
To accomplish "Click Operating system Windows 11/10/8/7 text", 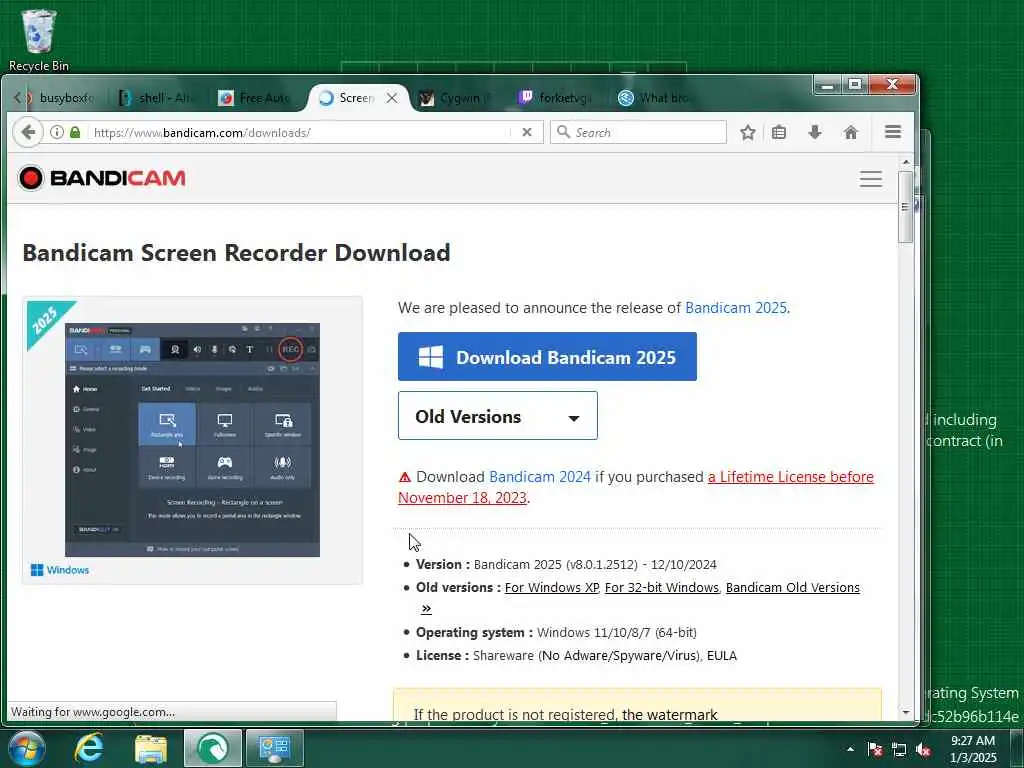I will (556, 632).
